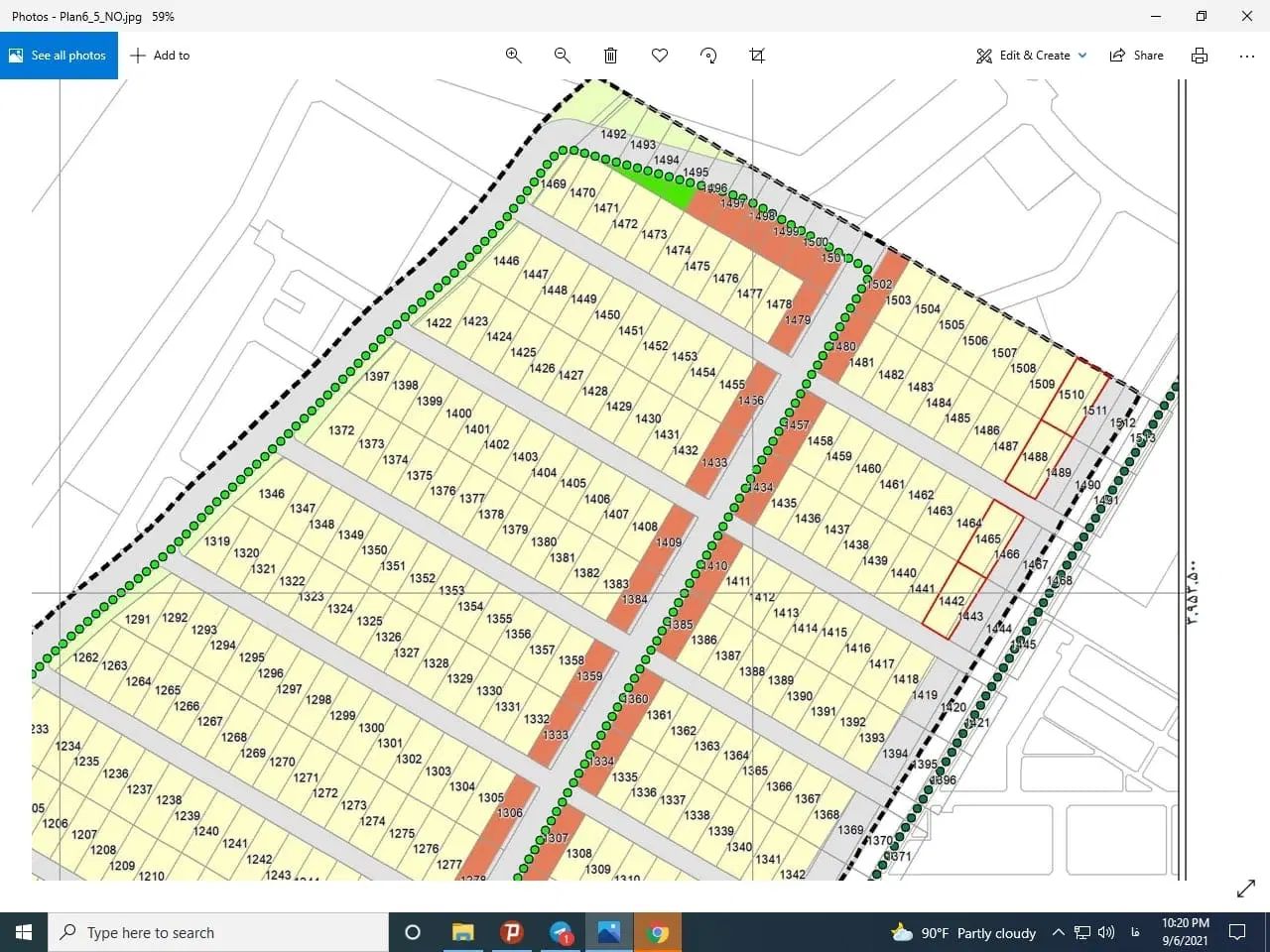The height and width of the screenshot is (952, 1270).
Task: Click parcel number 1319 on the map
Action: pos(217,541)
